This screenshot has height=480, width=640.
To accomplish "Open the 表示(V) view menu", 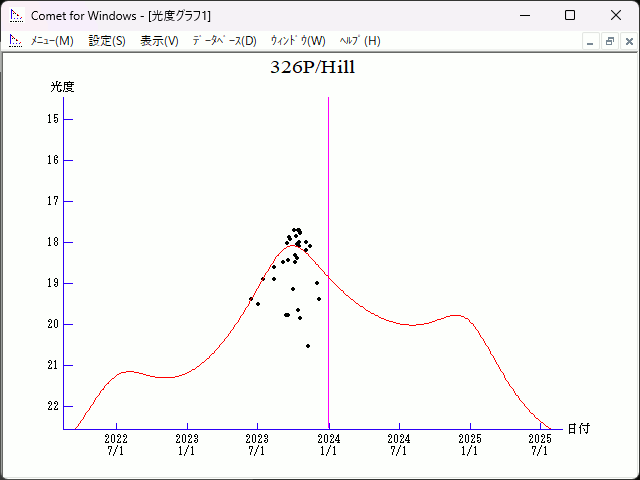I will (159, 41).
